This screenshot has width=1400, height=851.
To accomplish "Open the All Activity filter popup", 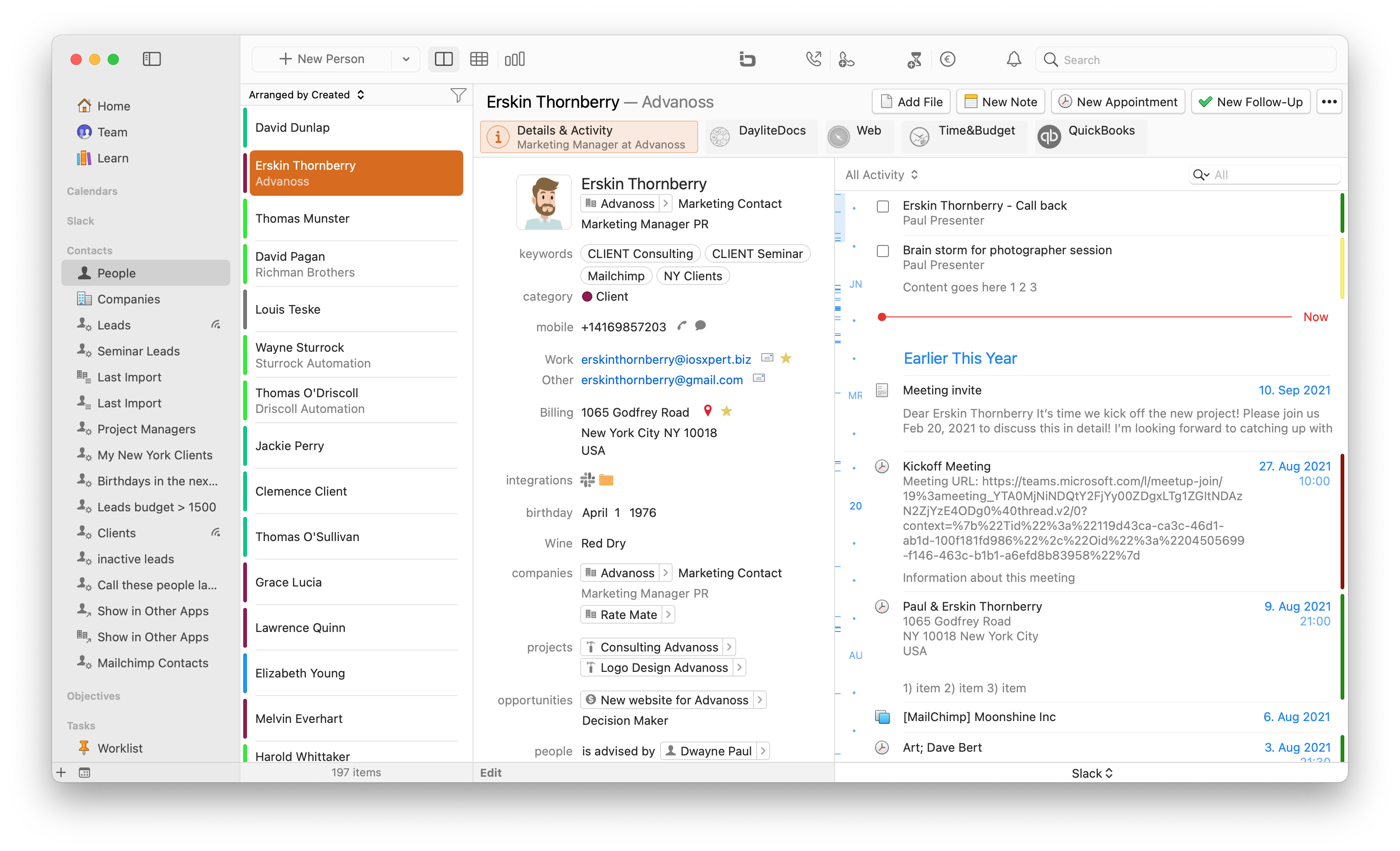I will 881,175.
